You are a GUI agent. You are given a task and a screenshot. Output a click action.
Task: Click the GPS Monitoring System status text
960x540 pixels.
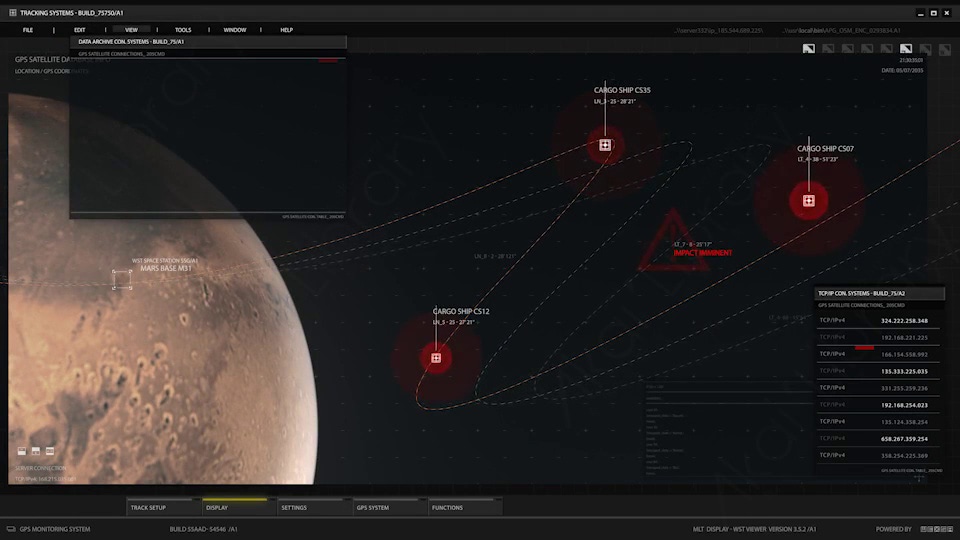click(x=54, y=529)
